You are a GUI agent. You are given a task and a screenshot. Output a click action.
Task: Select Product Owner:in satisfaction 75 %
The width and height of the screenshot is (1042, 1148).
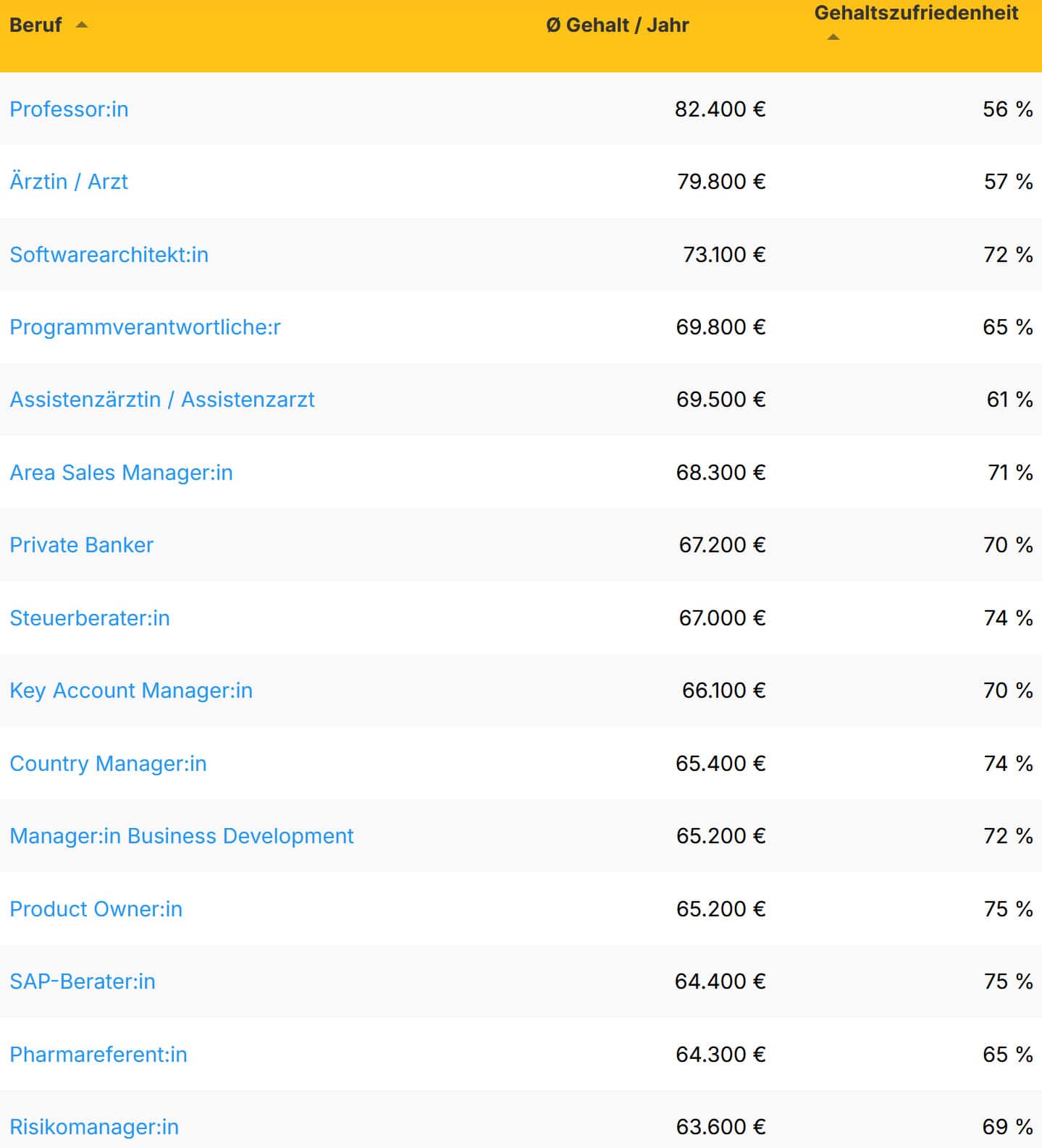pos(1008,909)
